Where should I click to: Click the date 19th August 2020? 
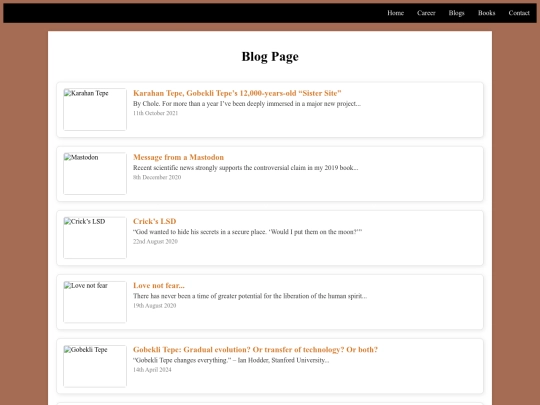[155, 305]
